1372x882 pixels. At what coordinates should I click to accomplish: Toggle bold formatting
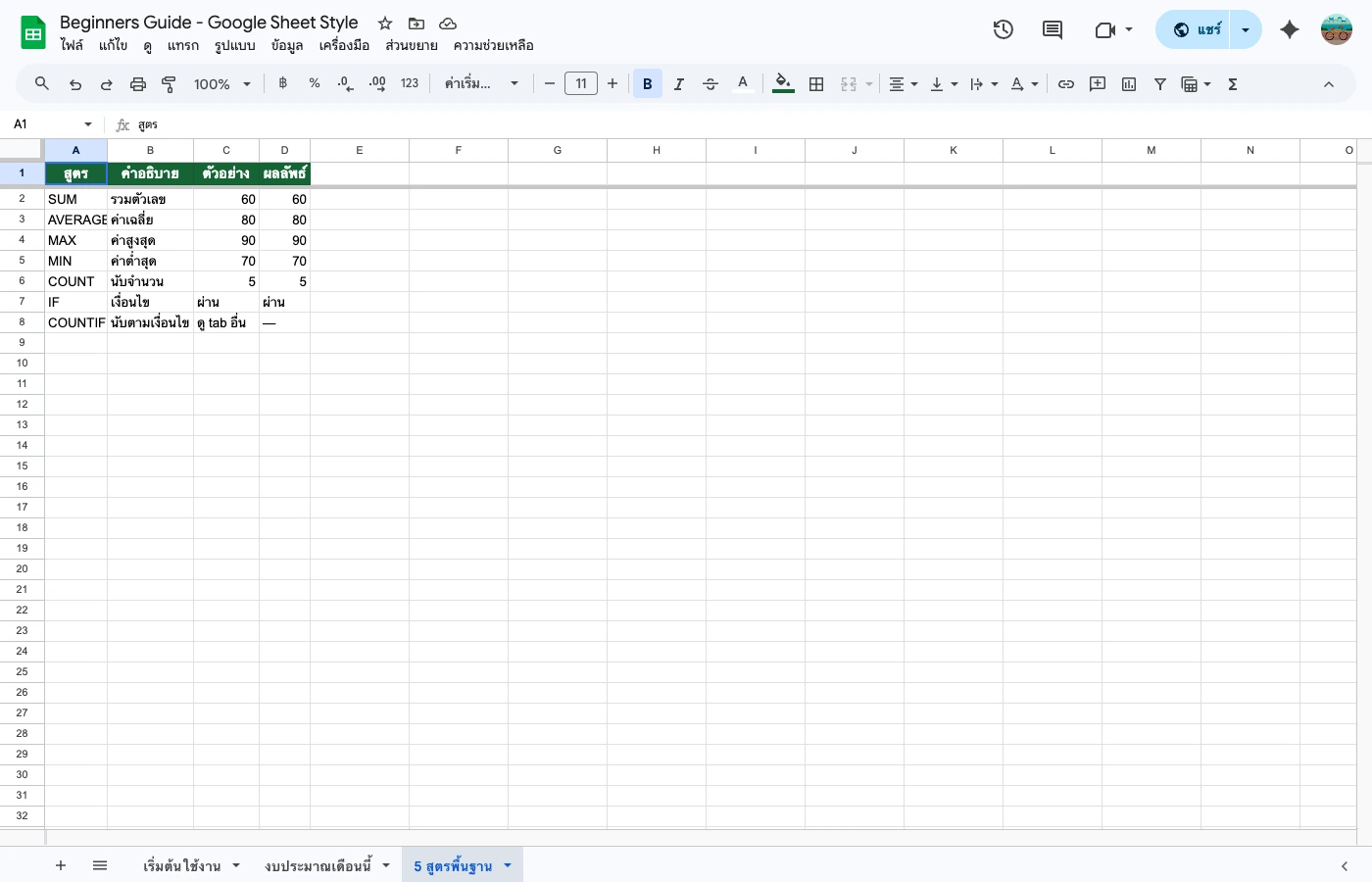(648, 83)
